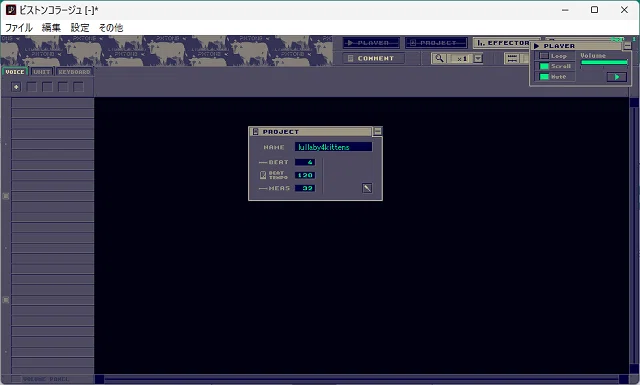The image size is (640, 385).
Task: Open the 設定 menu
Action: click(80, 28)
